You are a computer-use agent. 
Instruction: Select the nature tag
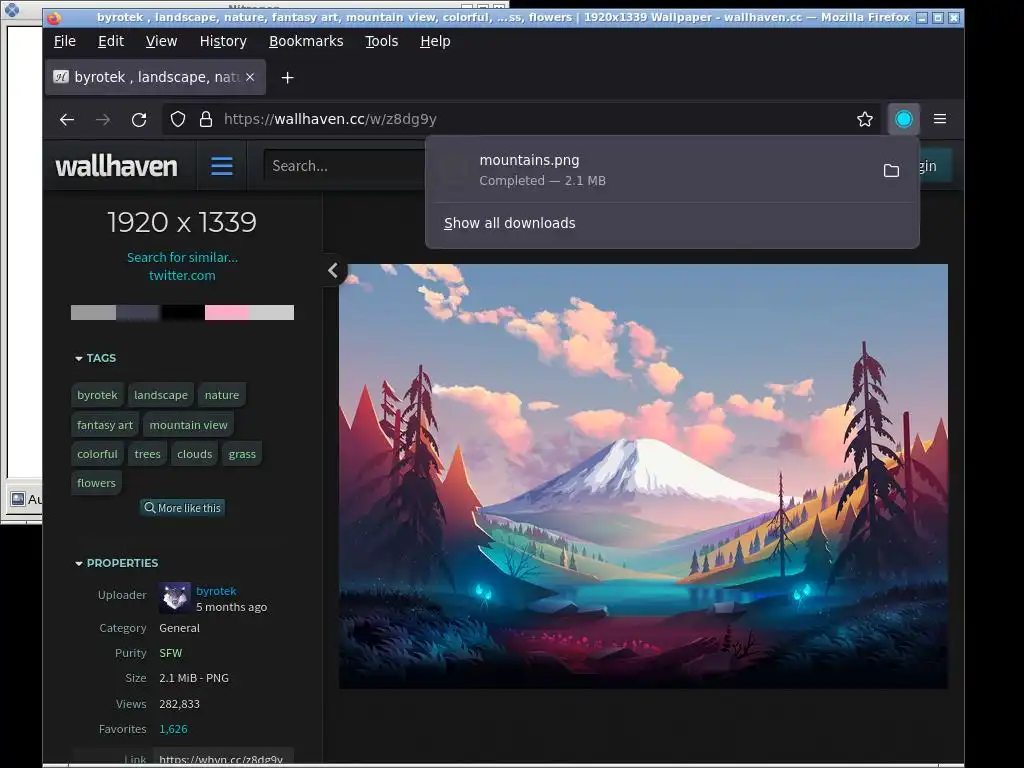(x=222, y=395)
